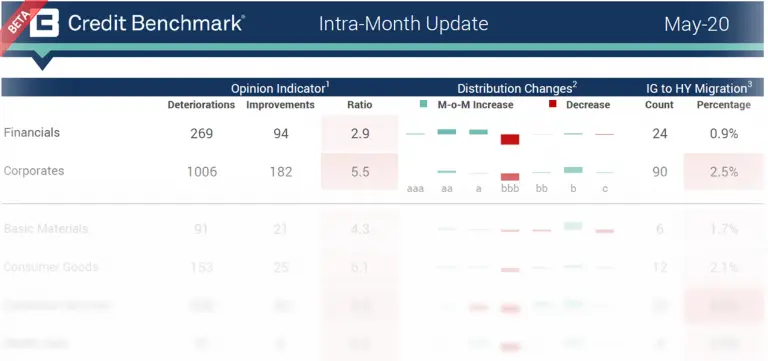Click the May-20 date label

coord(696,24)
